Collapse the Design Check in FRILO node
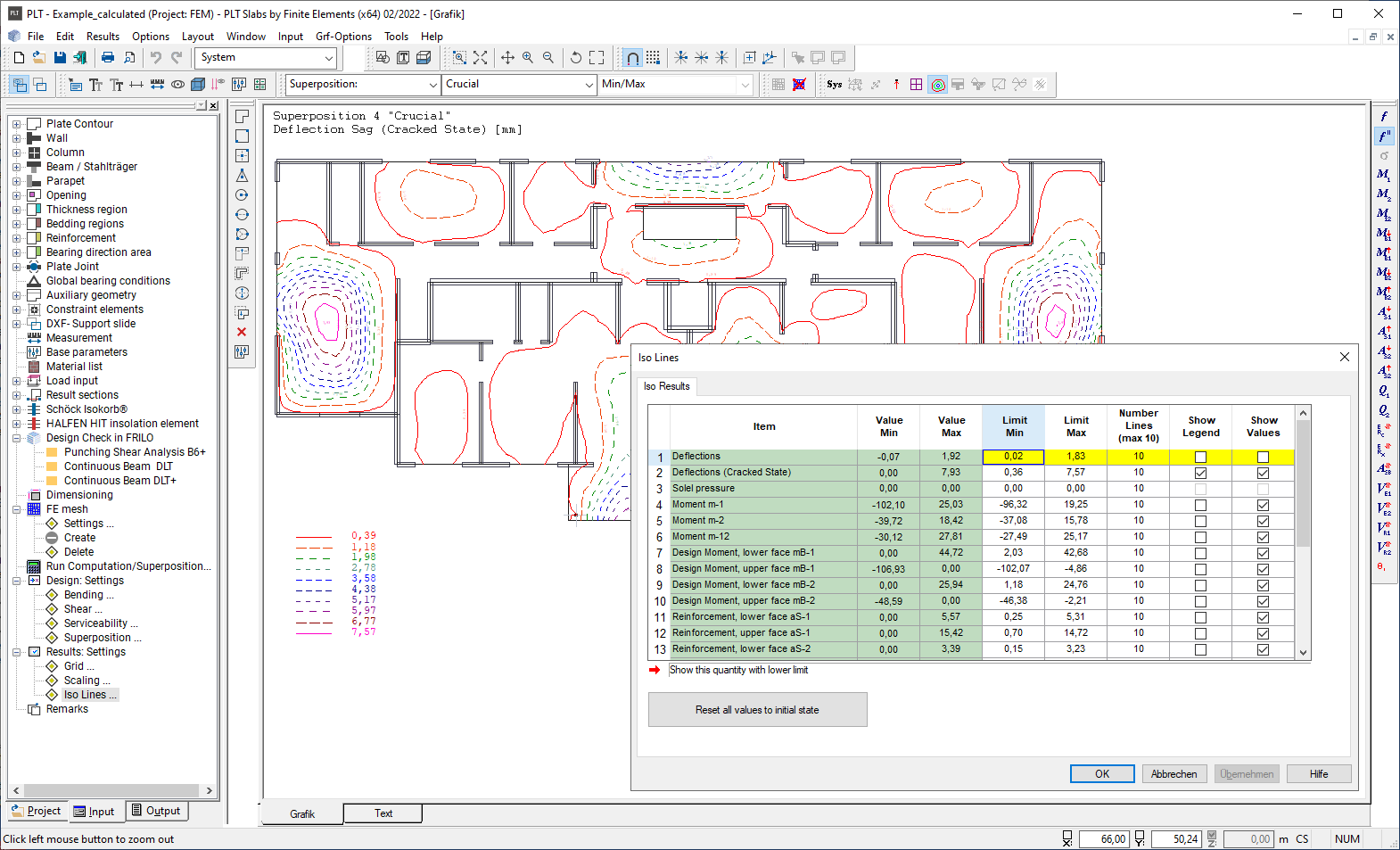1400x850 pixels. click(16, 438)
